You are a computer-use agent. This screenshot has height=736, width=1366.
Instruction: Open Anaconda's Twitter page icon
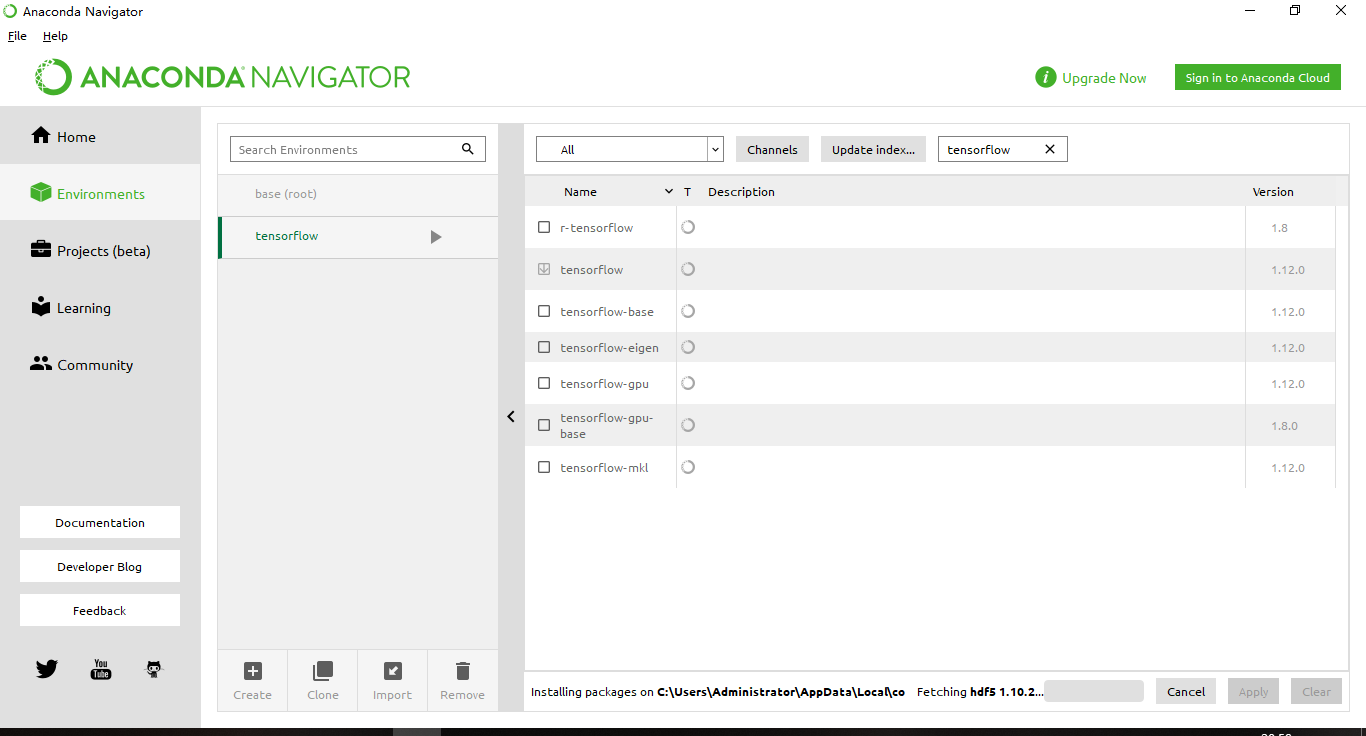[46, 669]
